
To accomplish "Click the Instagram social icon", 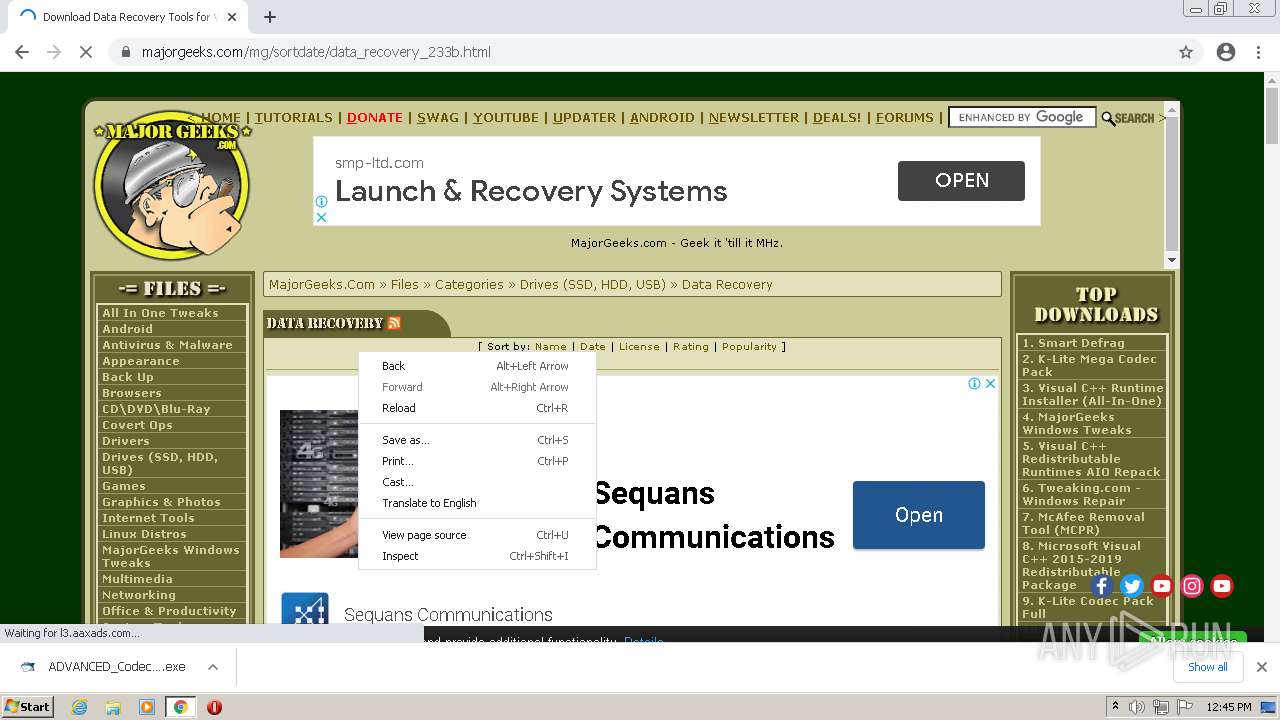I will tap(1192, 586).
